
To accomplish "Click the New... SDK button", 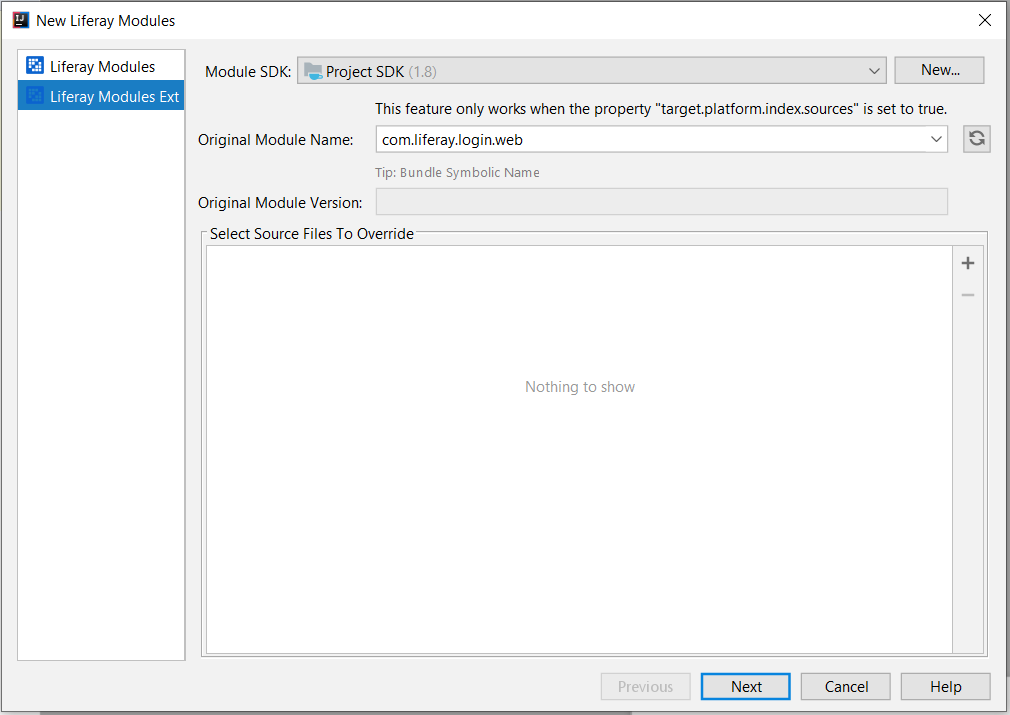I will coord(939,70).
